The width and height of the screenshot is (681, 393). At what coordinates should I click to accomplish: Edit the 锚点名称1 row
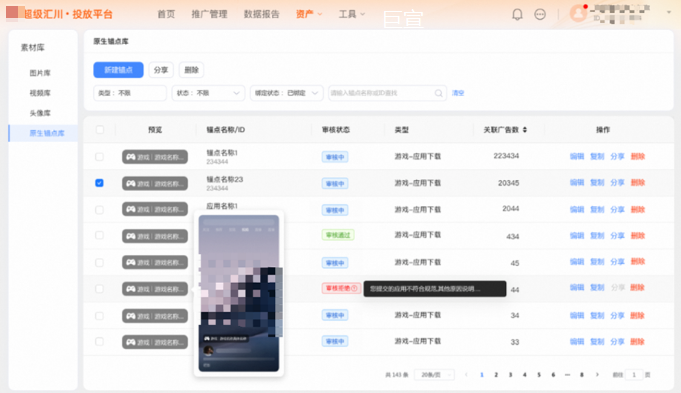coord(577,156)
